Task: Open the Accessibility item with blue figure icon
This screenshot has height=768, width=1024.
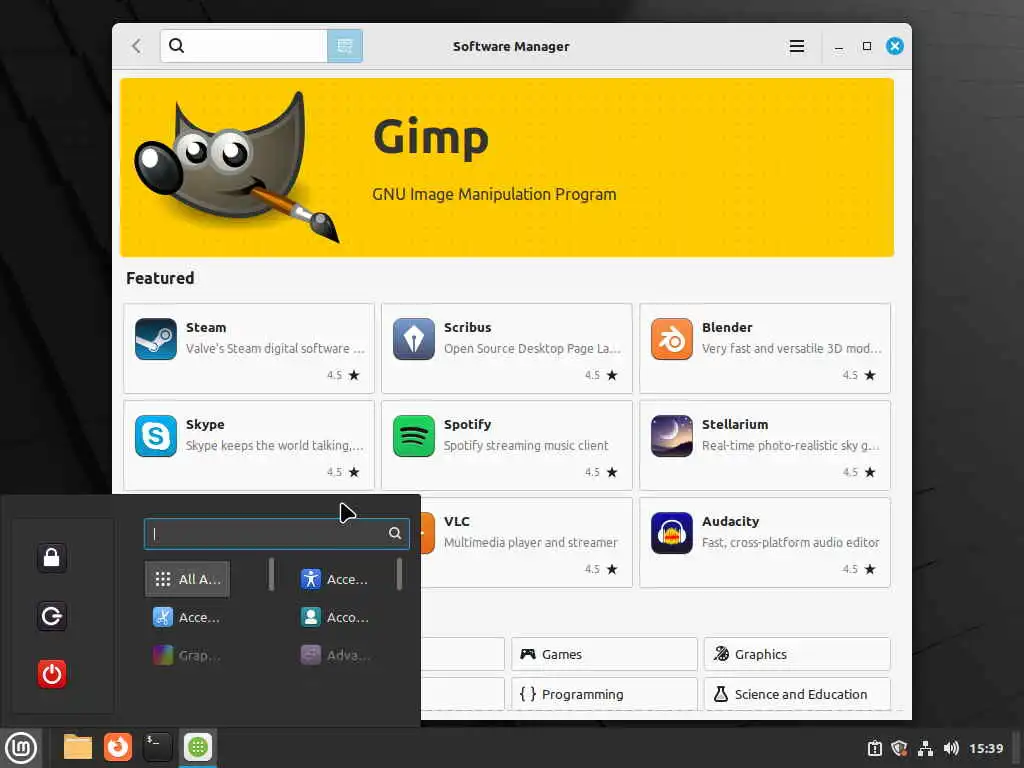Action: point(334,579)
